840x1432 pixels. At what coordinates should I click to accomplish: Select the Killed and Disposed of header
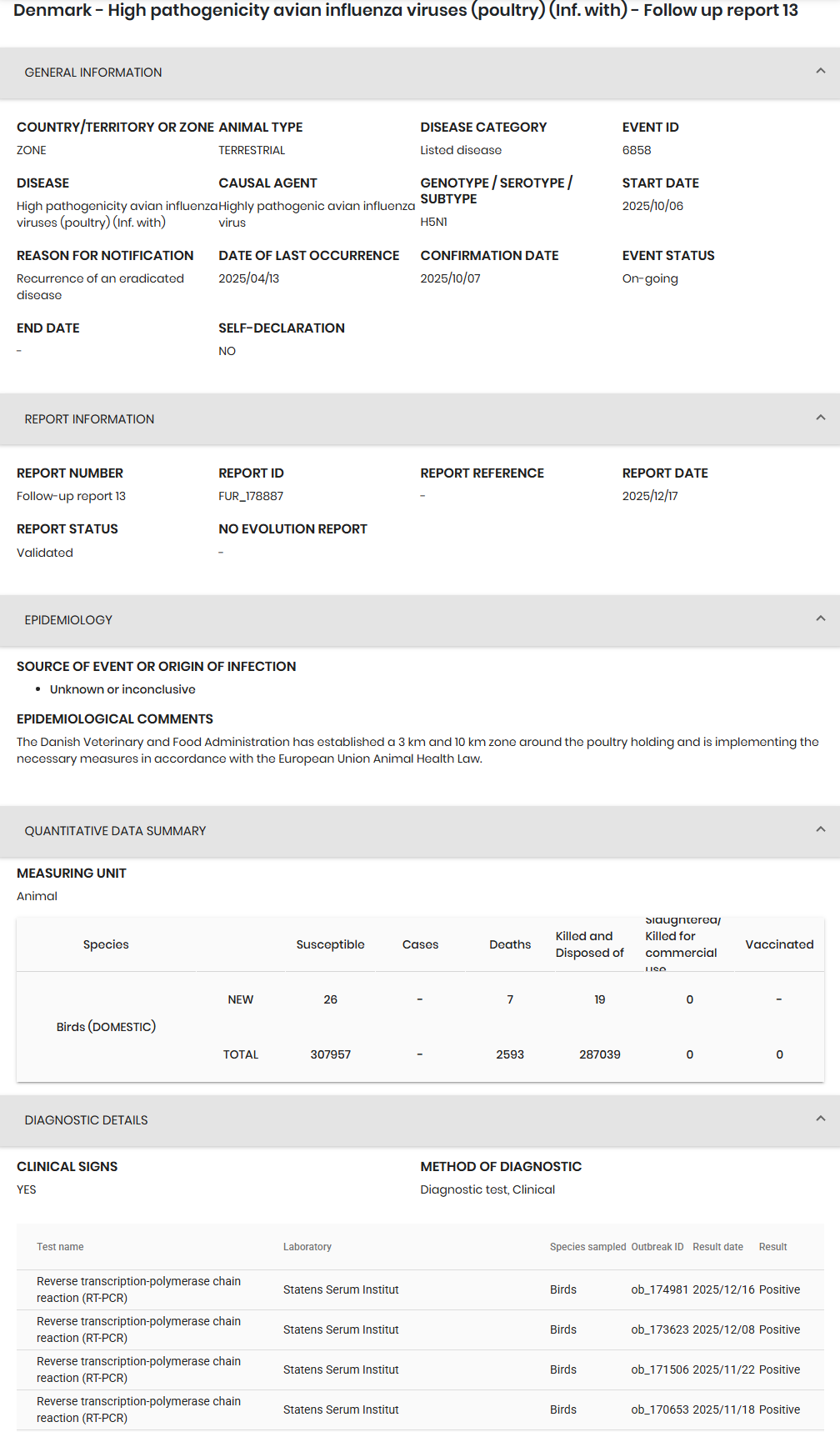[589, 944]
